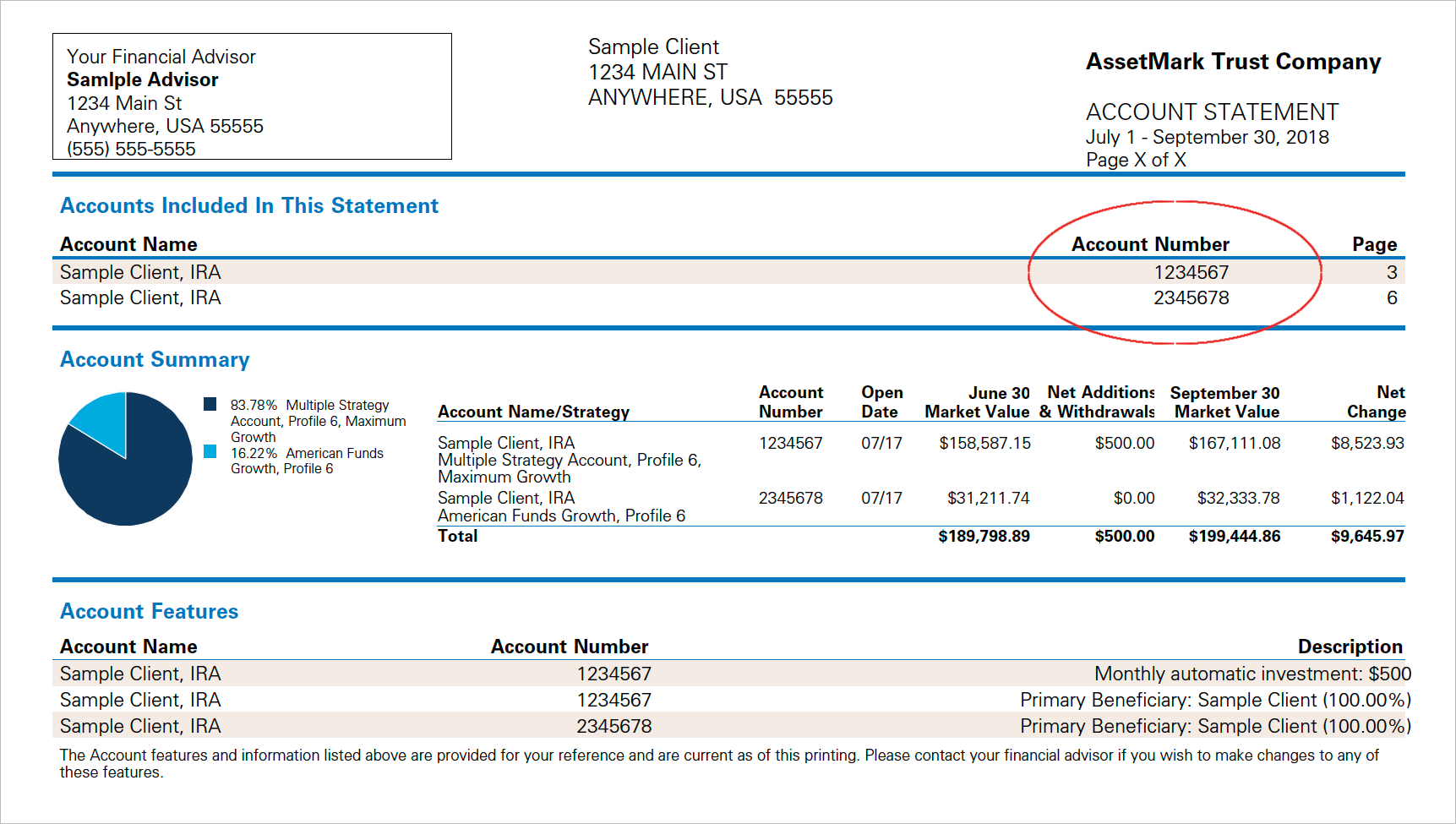Click the September 30 Market Value header
Viewport: 1456px width, 824px height.
[x=1224, y=401]
